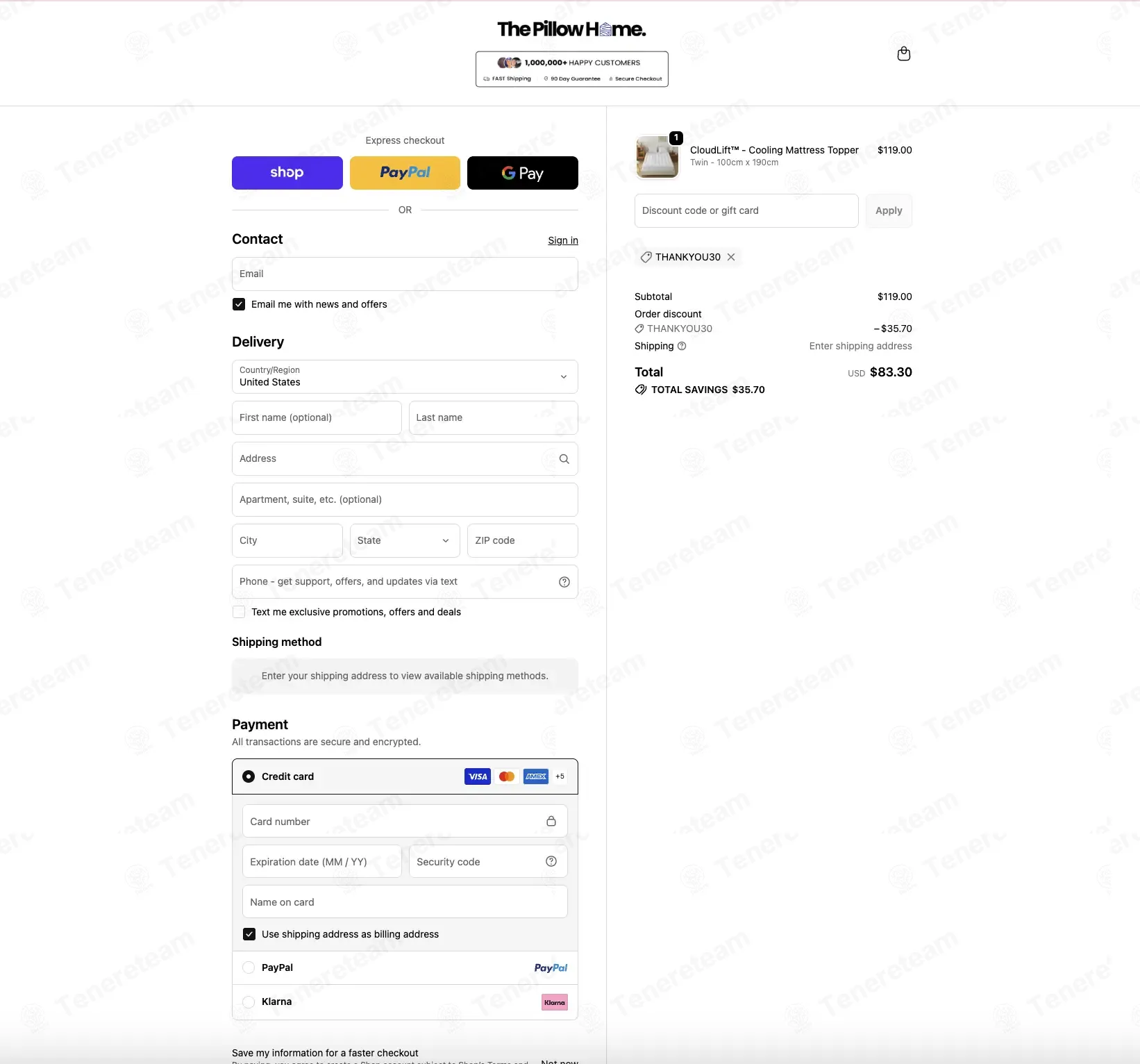Follow the Sign in link
Viewport: 1140px width, 1064px height.
(563, 240)
